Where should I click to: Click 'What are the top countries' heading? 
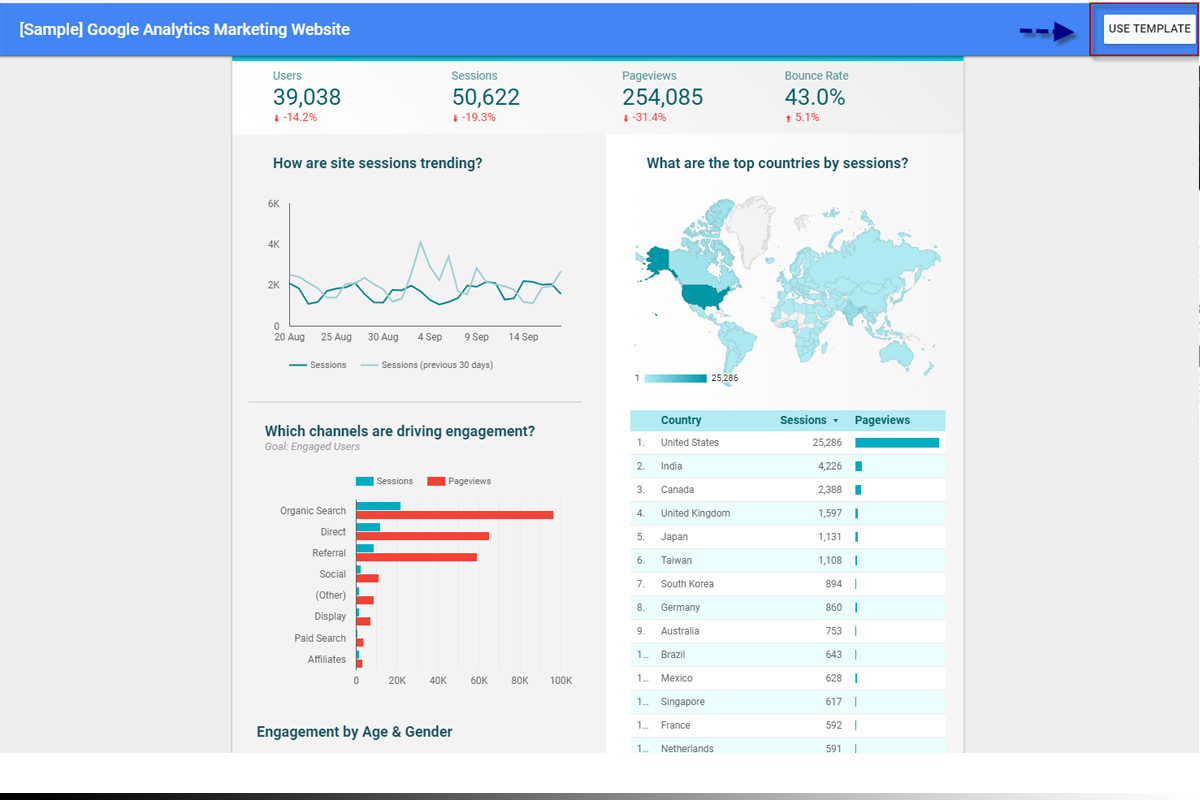(x=778, y=163)
